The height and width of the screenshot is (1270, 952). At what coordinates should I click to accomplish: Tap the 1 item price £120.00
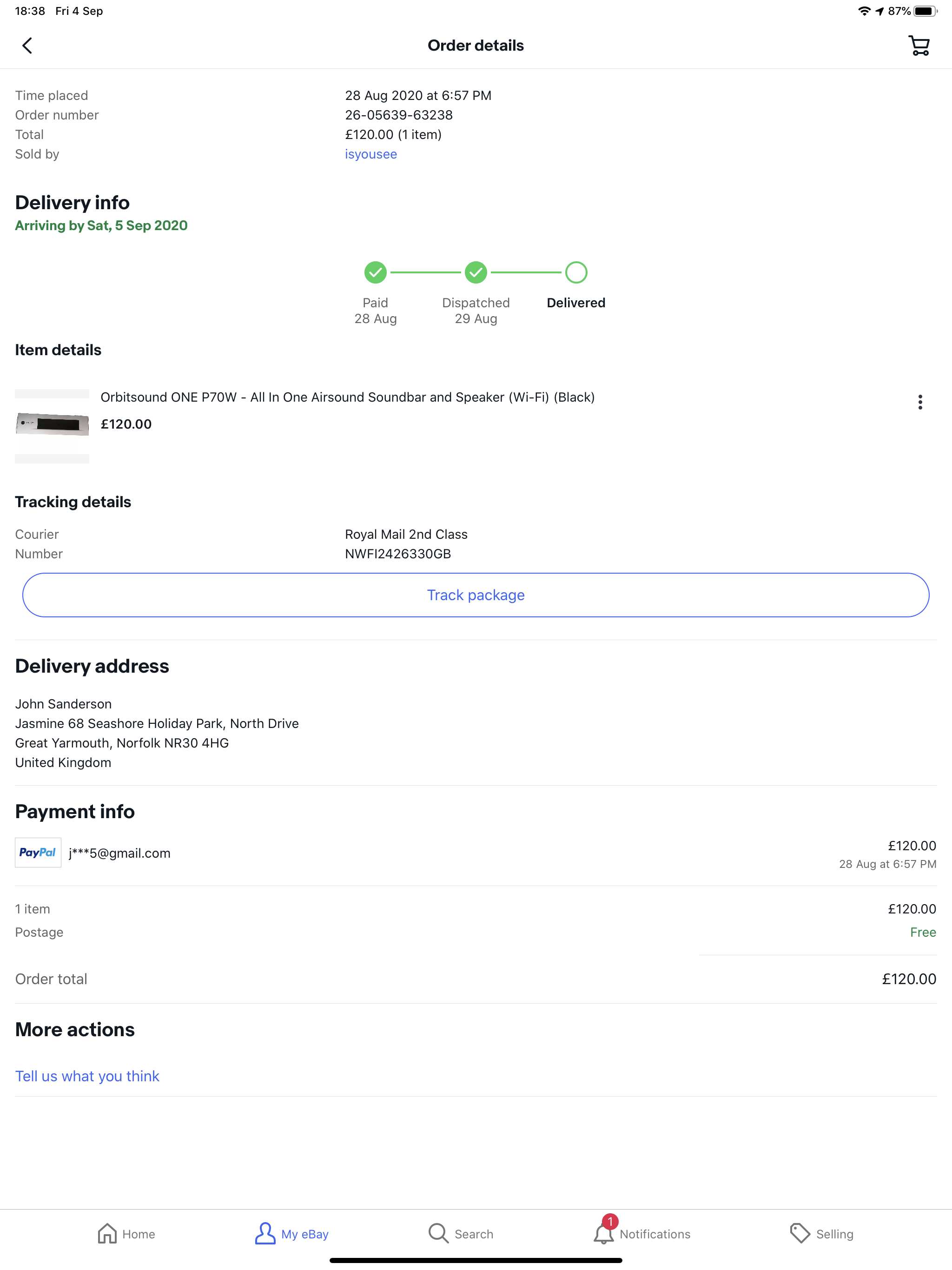(x=912, y=909)
